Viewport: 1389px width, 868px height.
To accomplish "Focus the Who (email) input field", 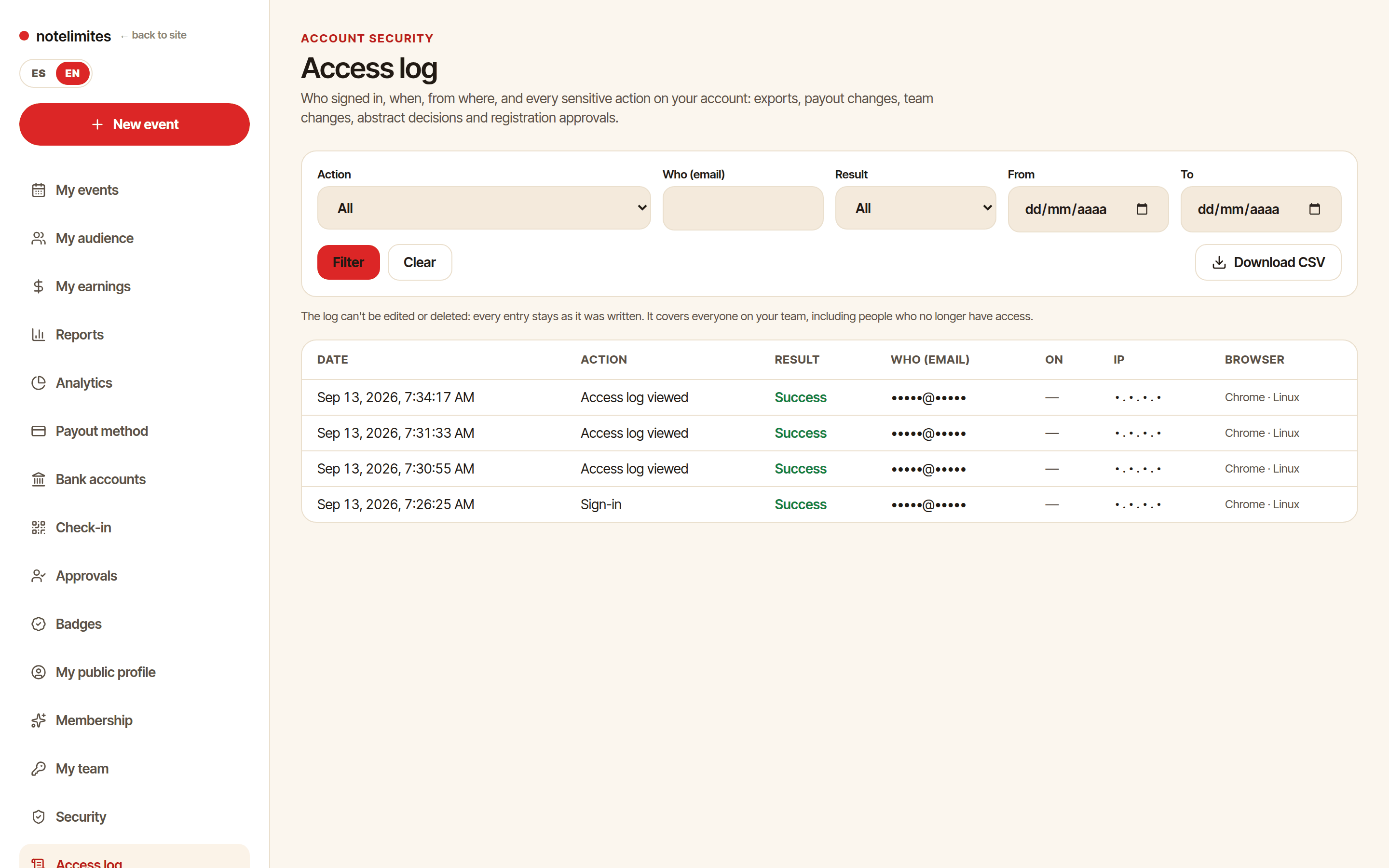I will (743, 208).
